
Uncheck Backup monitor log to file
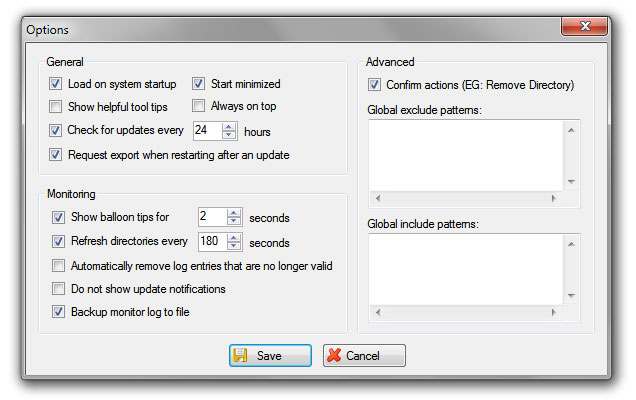pyautogui.click(x=58, y=312)
